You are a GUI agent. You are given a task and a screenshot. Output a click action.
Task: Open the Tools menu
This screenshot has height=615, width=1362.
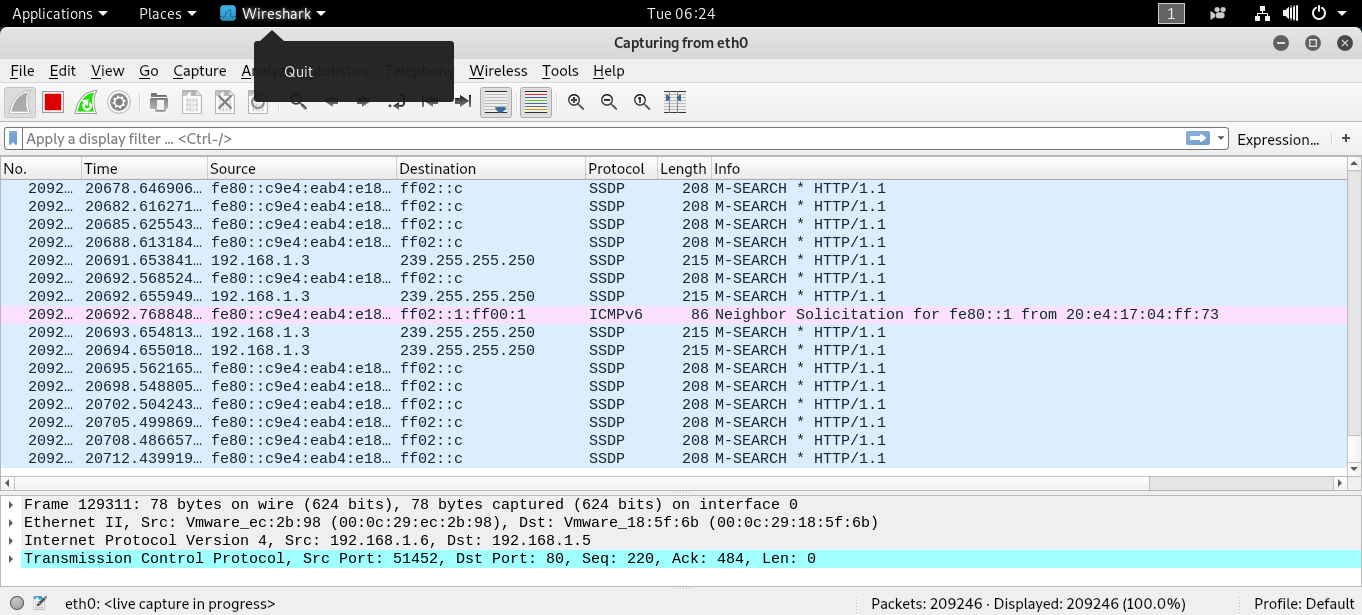[560, 71]
